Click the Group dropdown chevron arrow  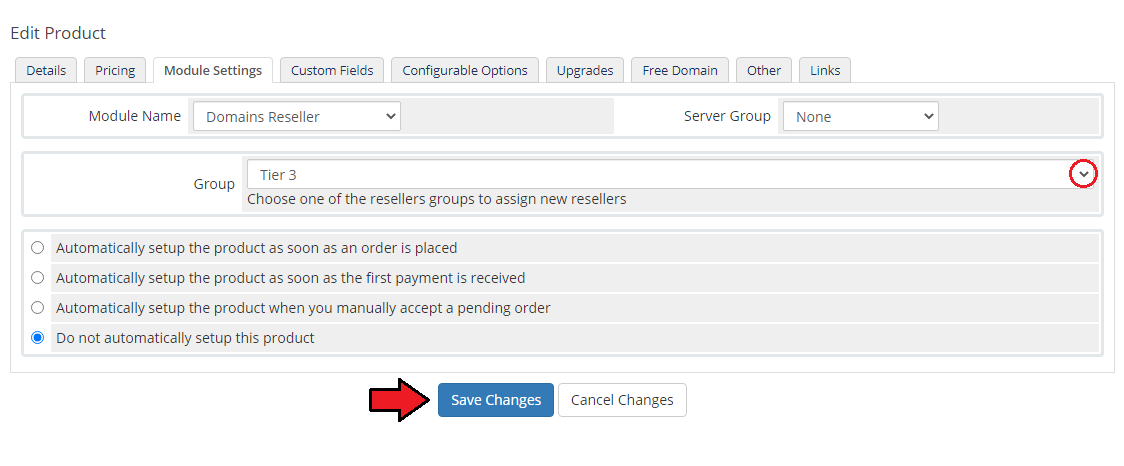(x=1083, y=174)
